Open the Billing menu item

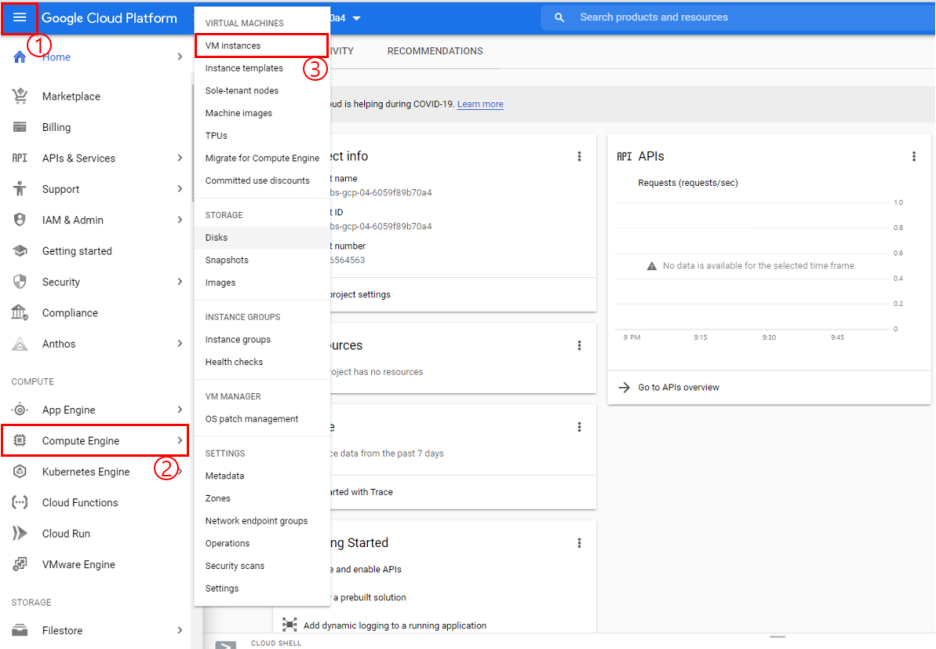click(x=57, y=127)
